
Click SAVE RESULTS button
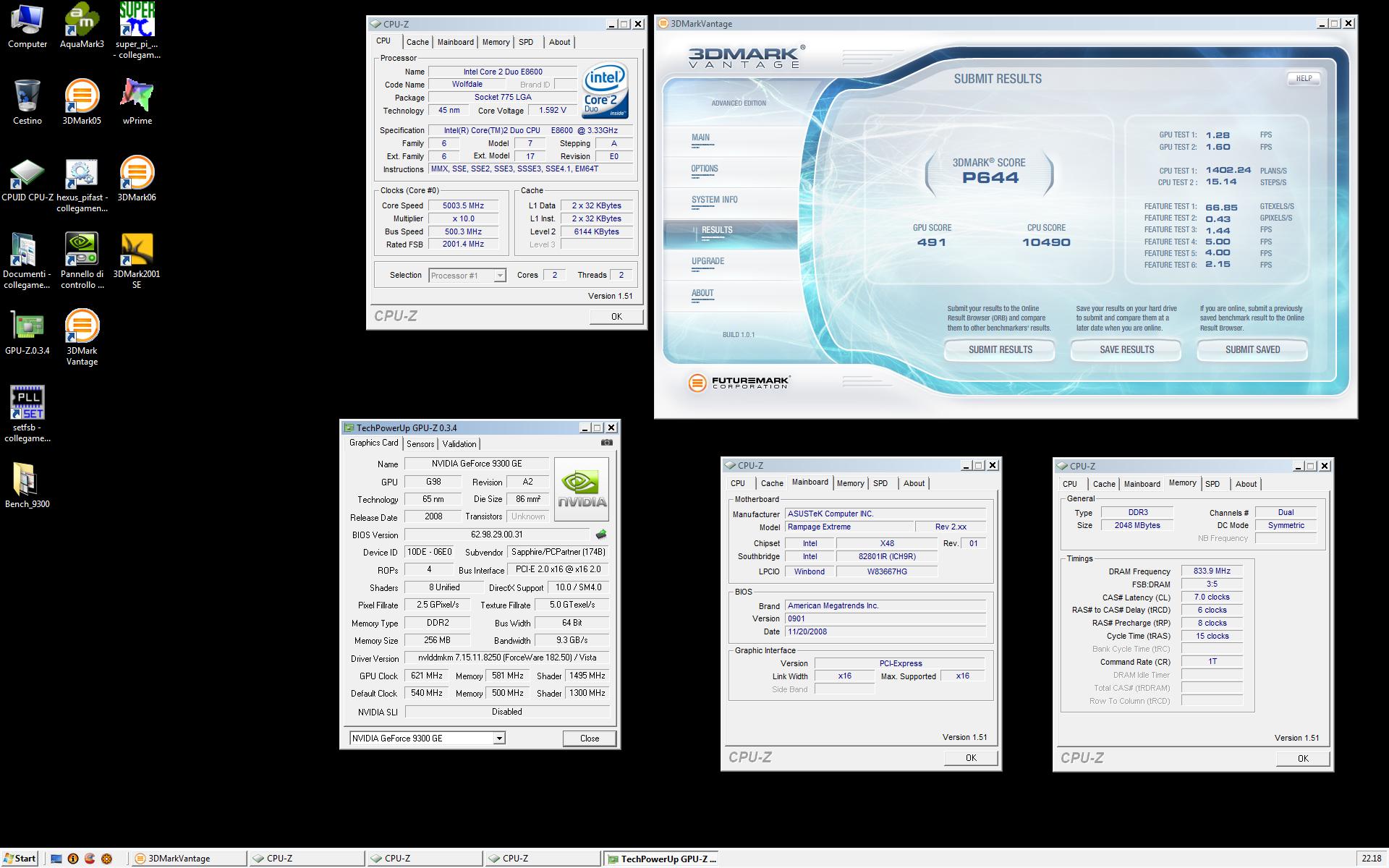[x=1126, y=350]
